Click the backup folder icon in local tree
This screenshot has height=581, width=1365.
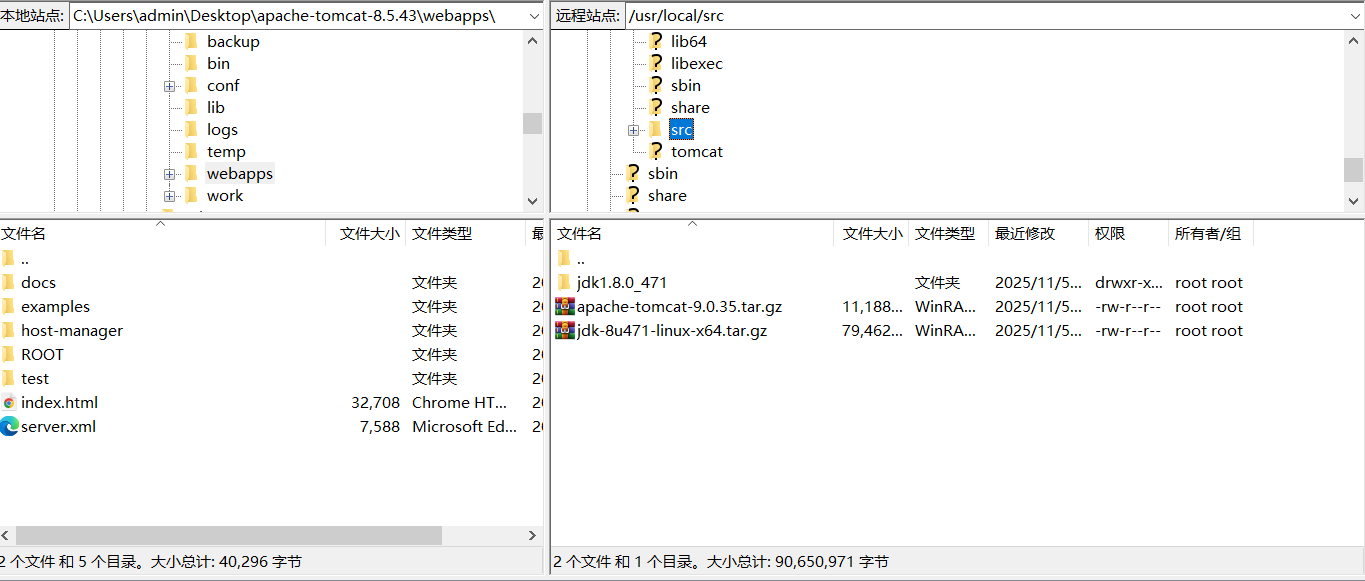tap(191, 41)
